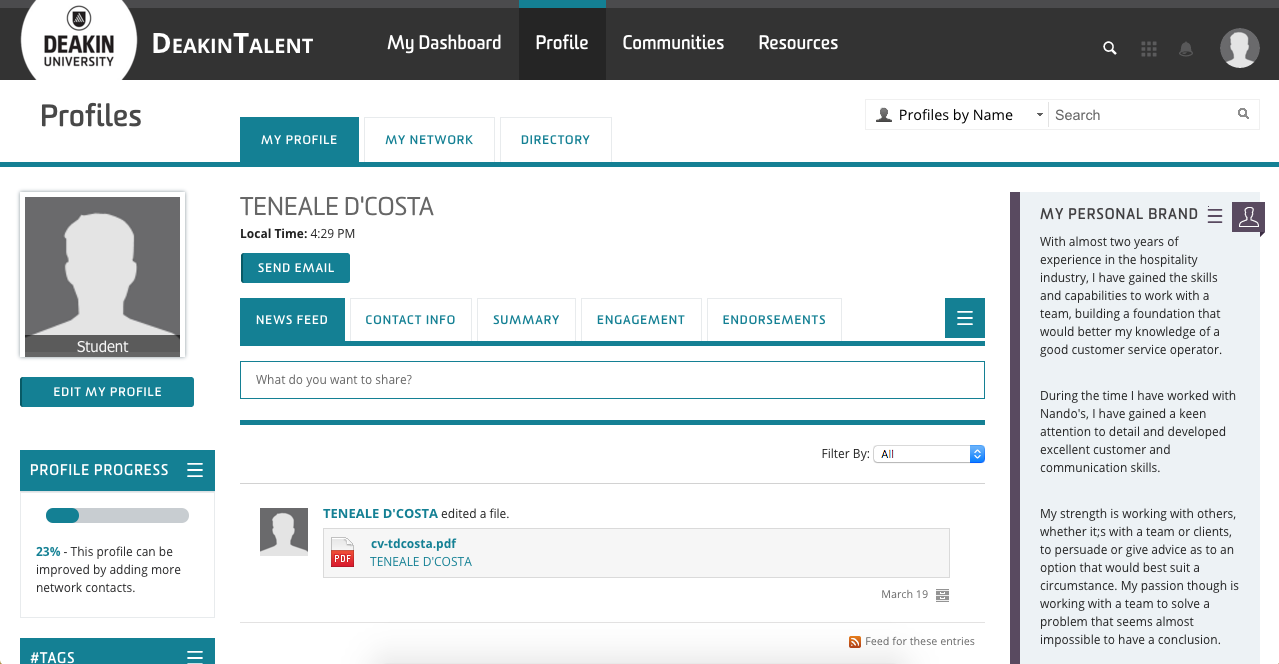
Task: Open the My Personal Brand panel menu
Action: pos(1214,215)
